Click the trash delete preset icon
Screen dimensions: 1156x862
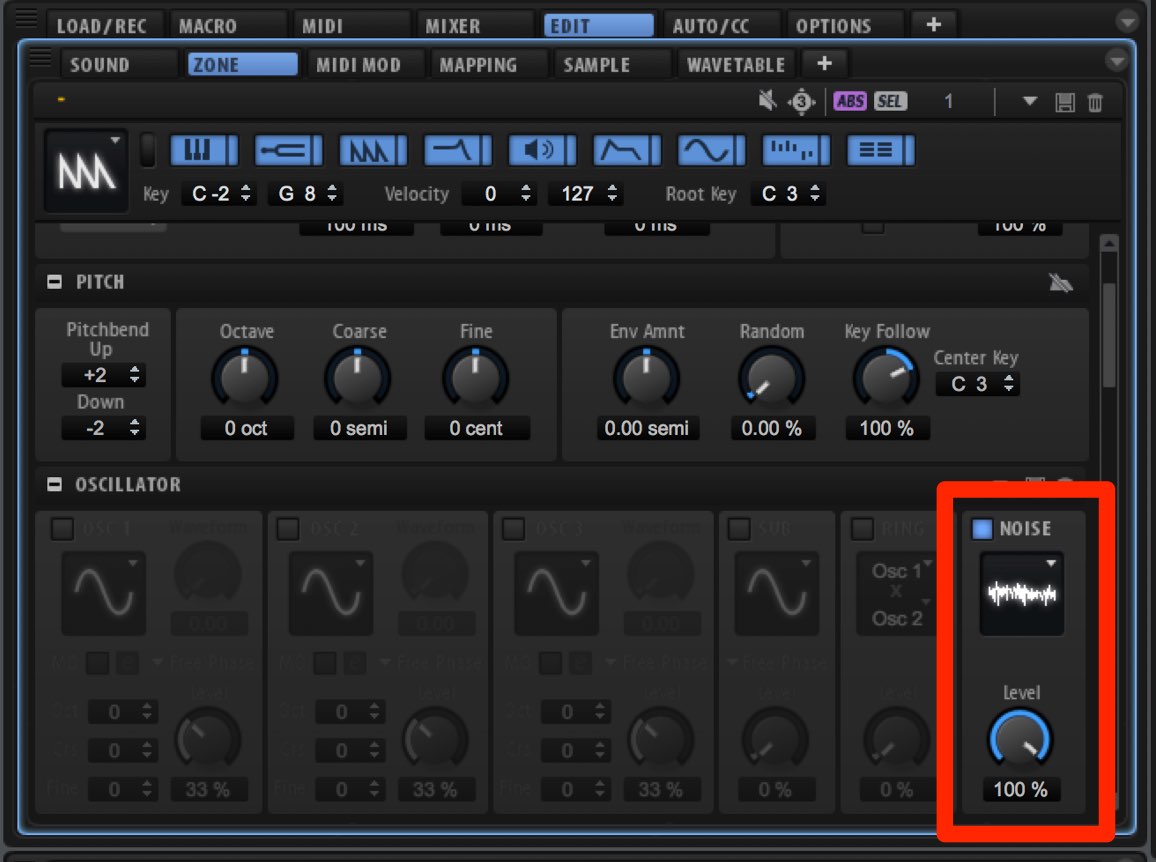(x=1096, y=102)
